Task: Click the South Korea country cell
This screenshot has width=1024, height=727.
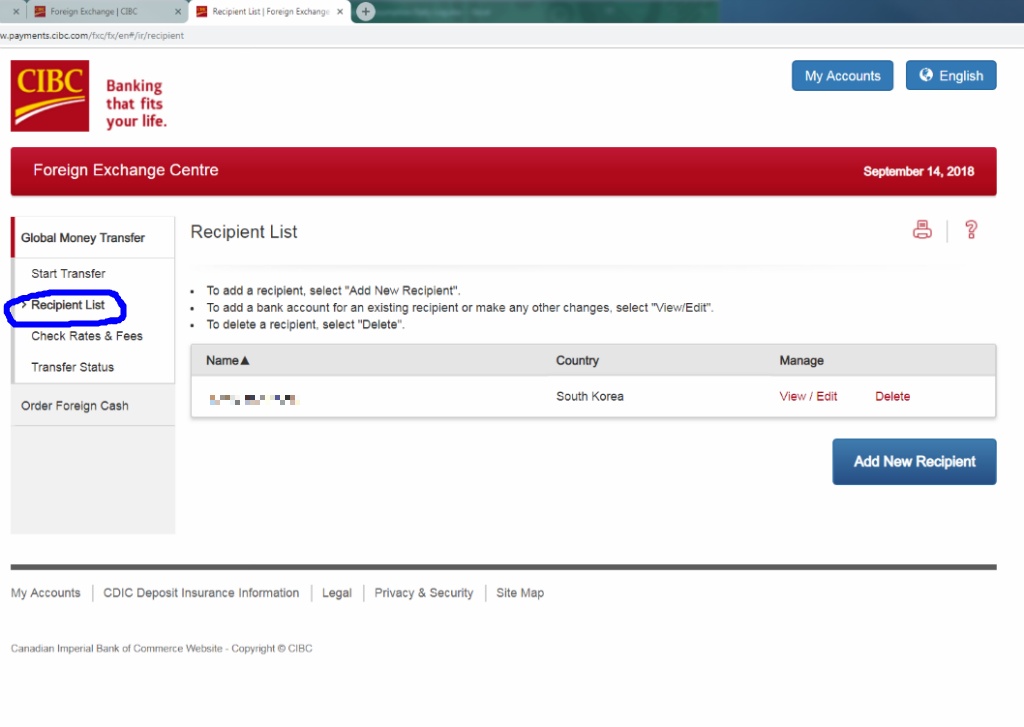Action: [x=590, y=396]
